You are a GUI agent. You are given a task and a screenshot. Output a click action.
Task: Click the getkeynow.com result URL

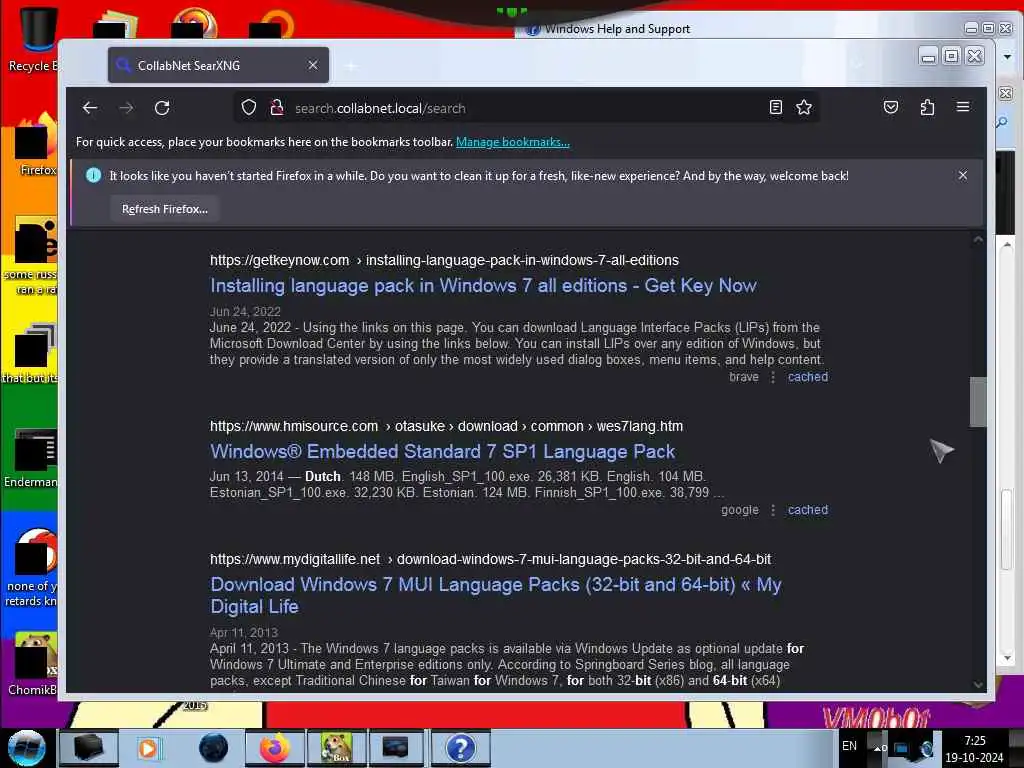[x=444, y=261]
